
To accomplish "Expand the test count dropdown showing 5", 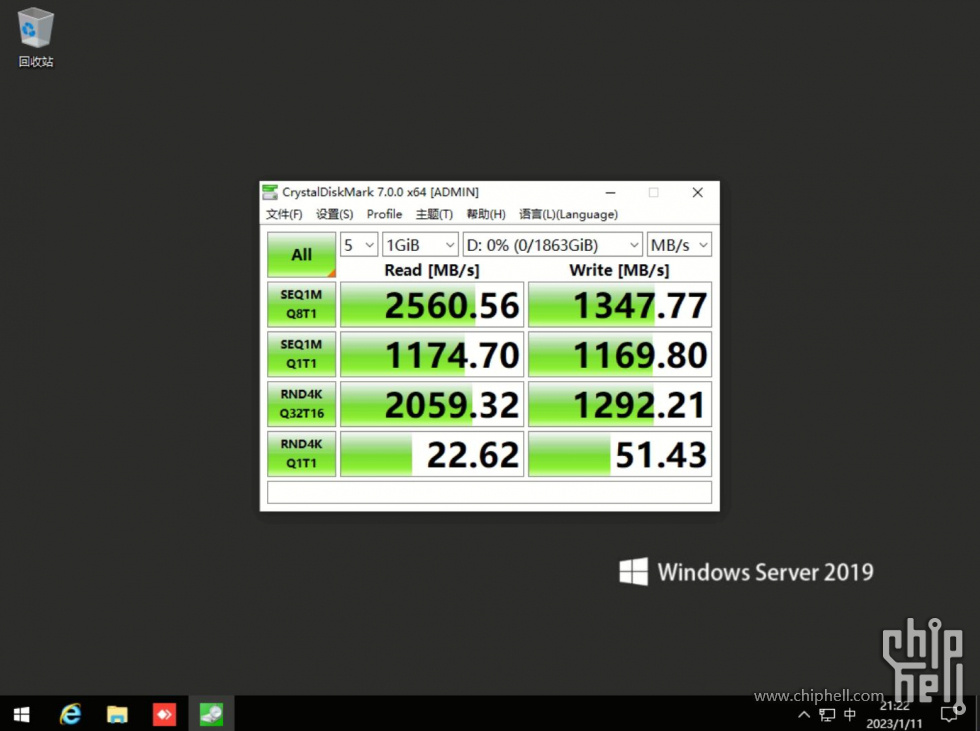I will [x=359, y=245].
